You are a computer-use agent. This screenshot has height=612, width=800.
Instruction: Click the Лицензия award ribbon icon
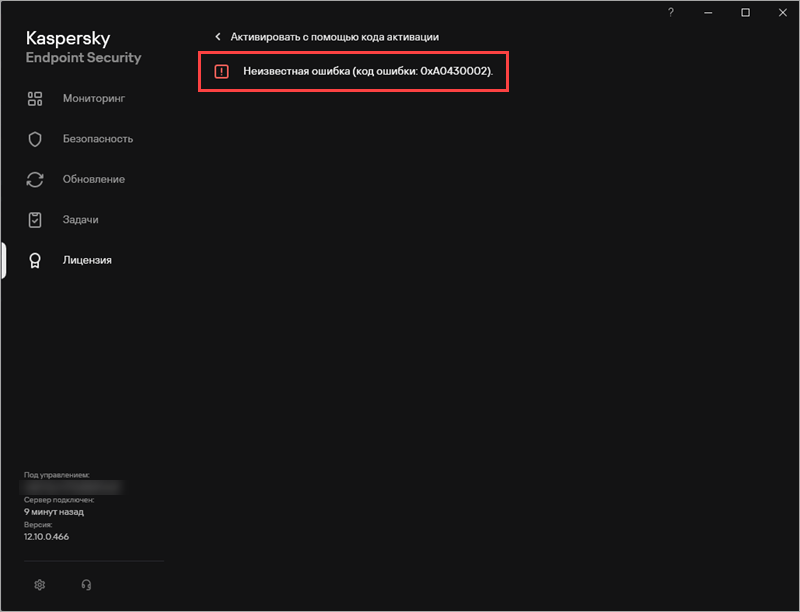(x=35, y=261)
